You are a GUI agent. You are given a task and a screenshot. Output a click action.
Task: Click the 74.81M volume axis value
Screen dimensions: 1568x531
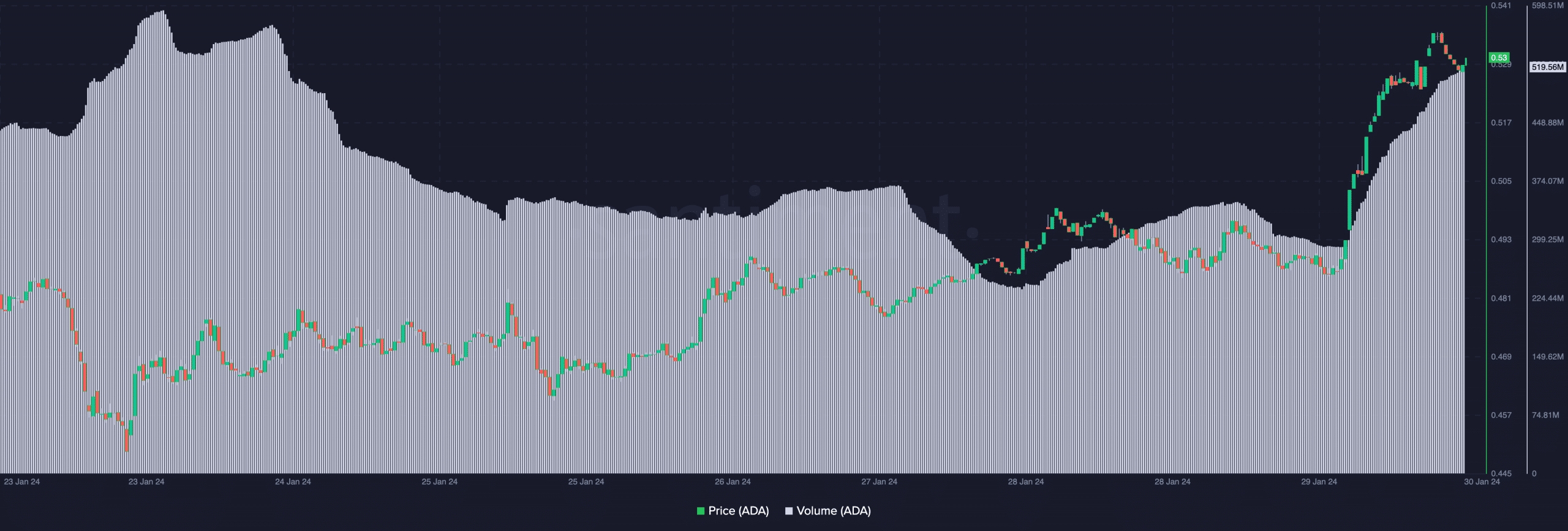[x=1546, y=415]
